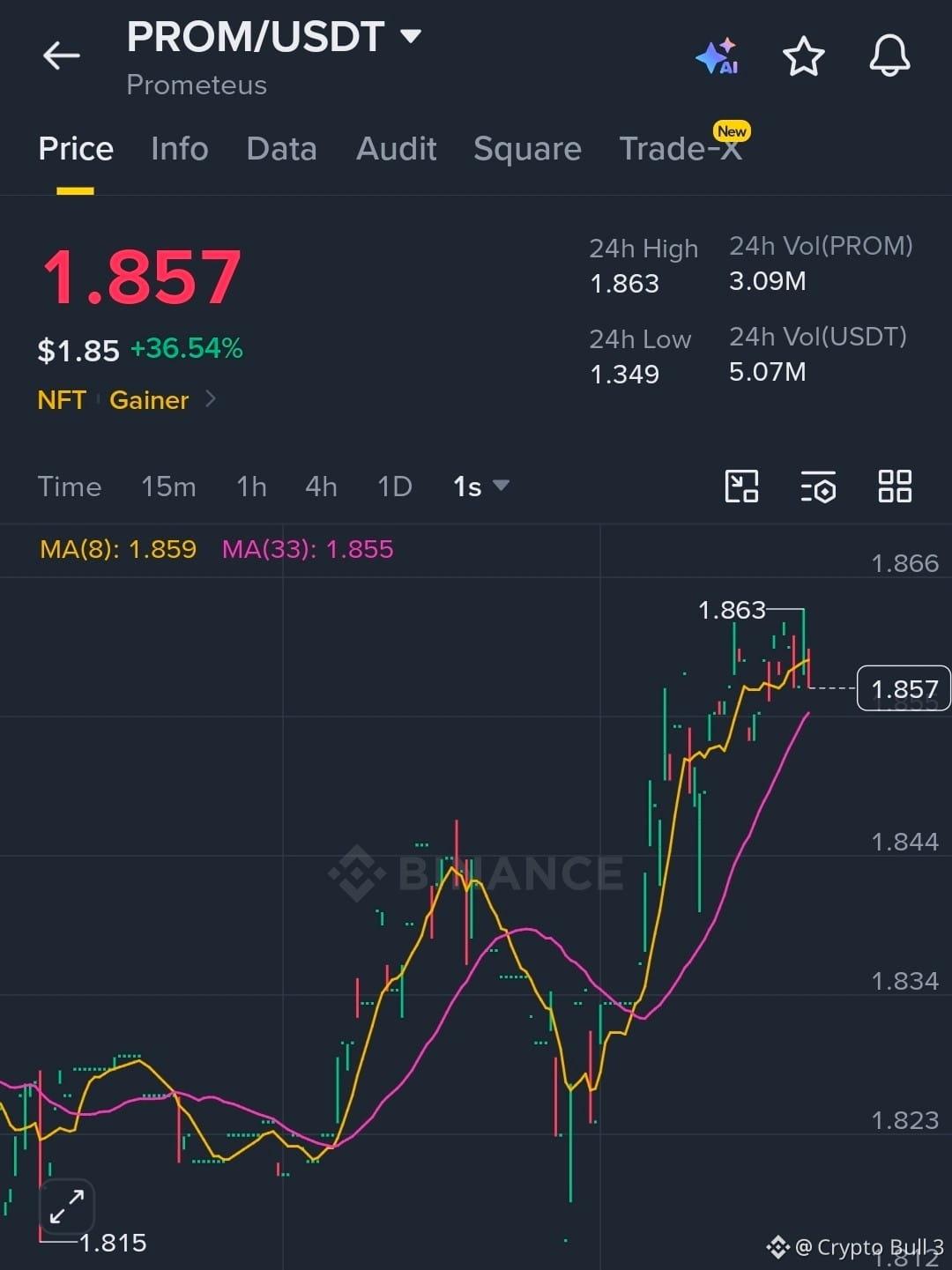The width and height of the screenshot is (952, 1270).
Task: Tap the NFT tag
Action: click(62, 400)
